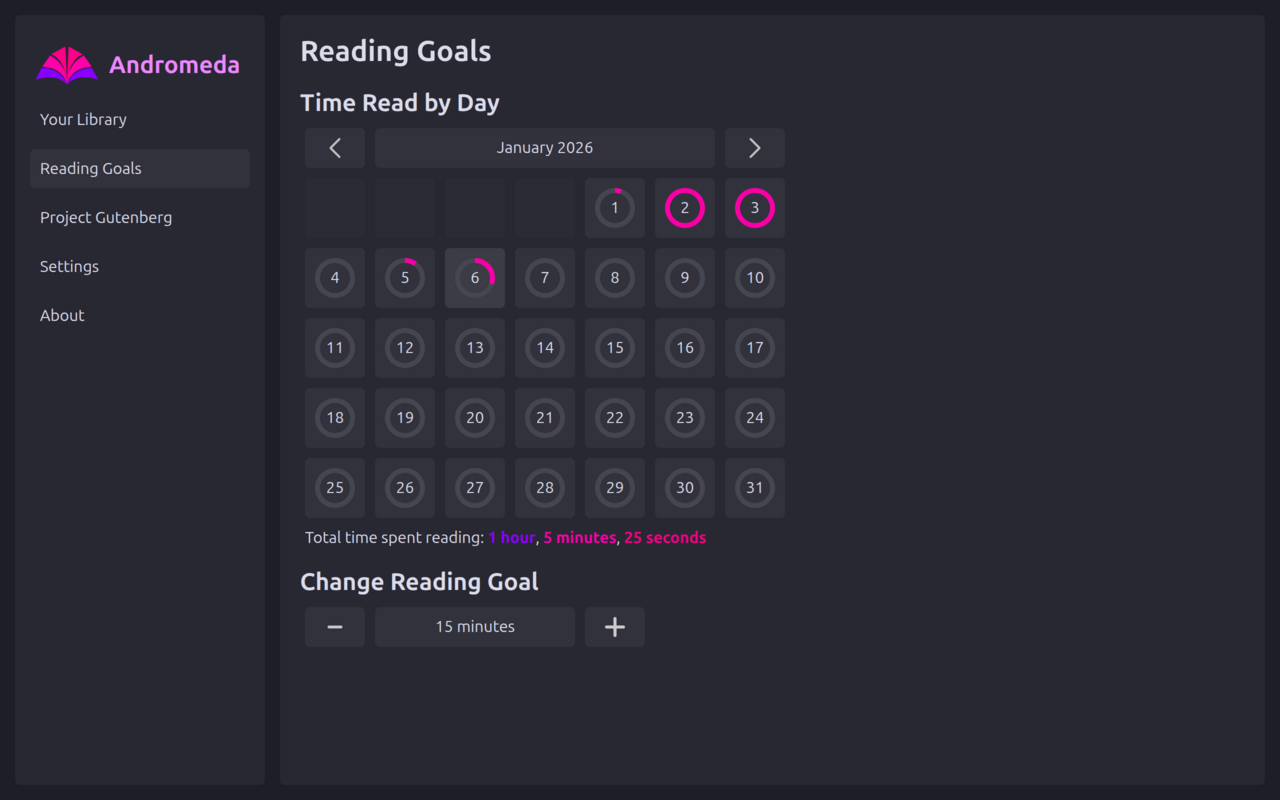Decrease reading goal with minus button

point(334,626)
